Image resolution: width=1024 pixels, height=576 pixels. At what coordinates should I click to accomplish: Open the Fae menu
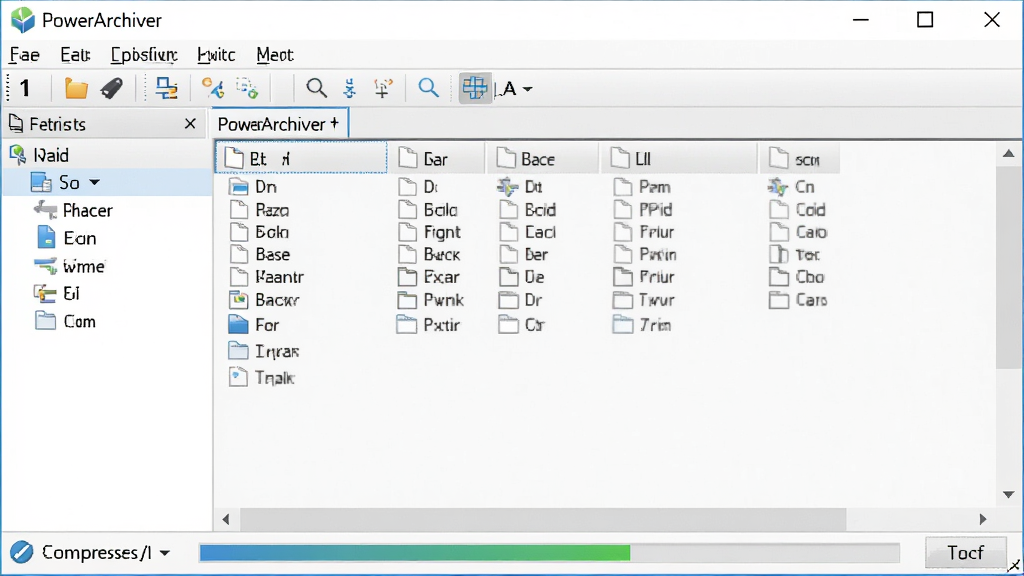pos(24,55)
